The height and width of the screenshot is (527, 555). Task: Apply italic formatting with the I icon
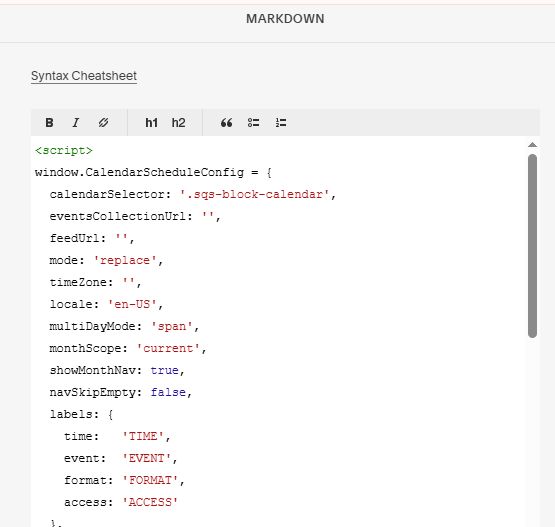(x=76, y=123)
